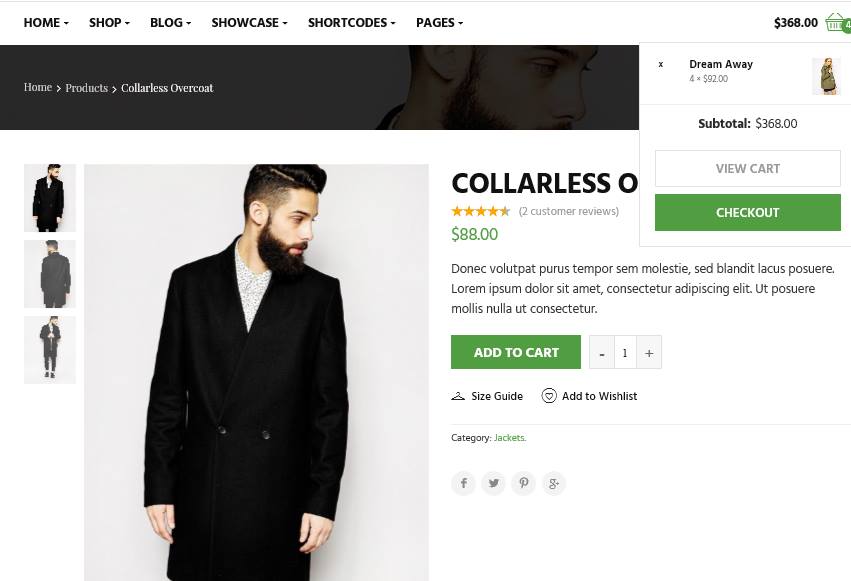851x581 pixels.
Task: Share product on Facebook icon
Action: coord(463,484)
